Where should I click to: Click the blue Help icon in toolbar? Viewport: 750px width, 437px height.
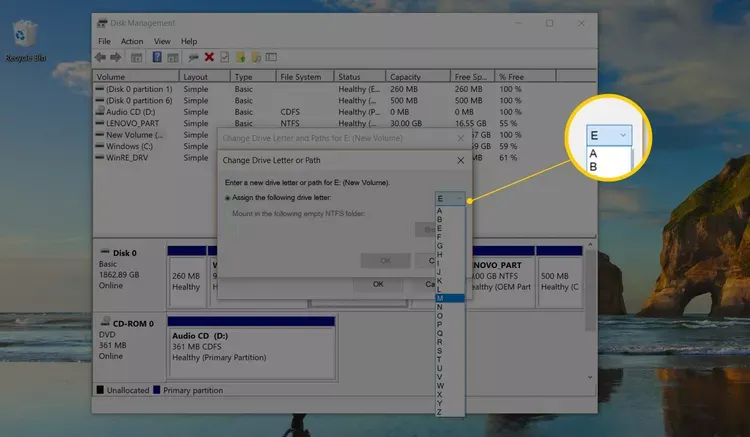[x=158, y=57]
